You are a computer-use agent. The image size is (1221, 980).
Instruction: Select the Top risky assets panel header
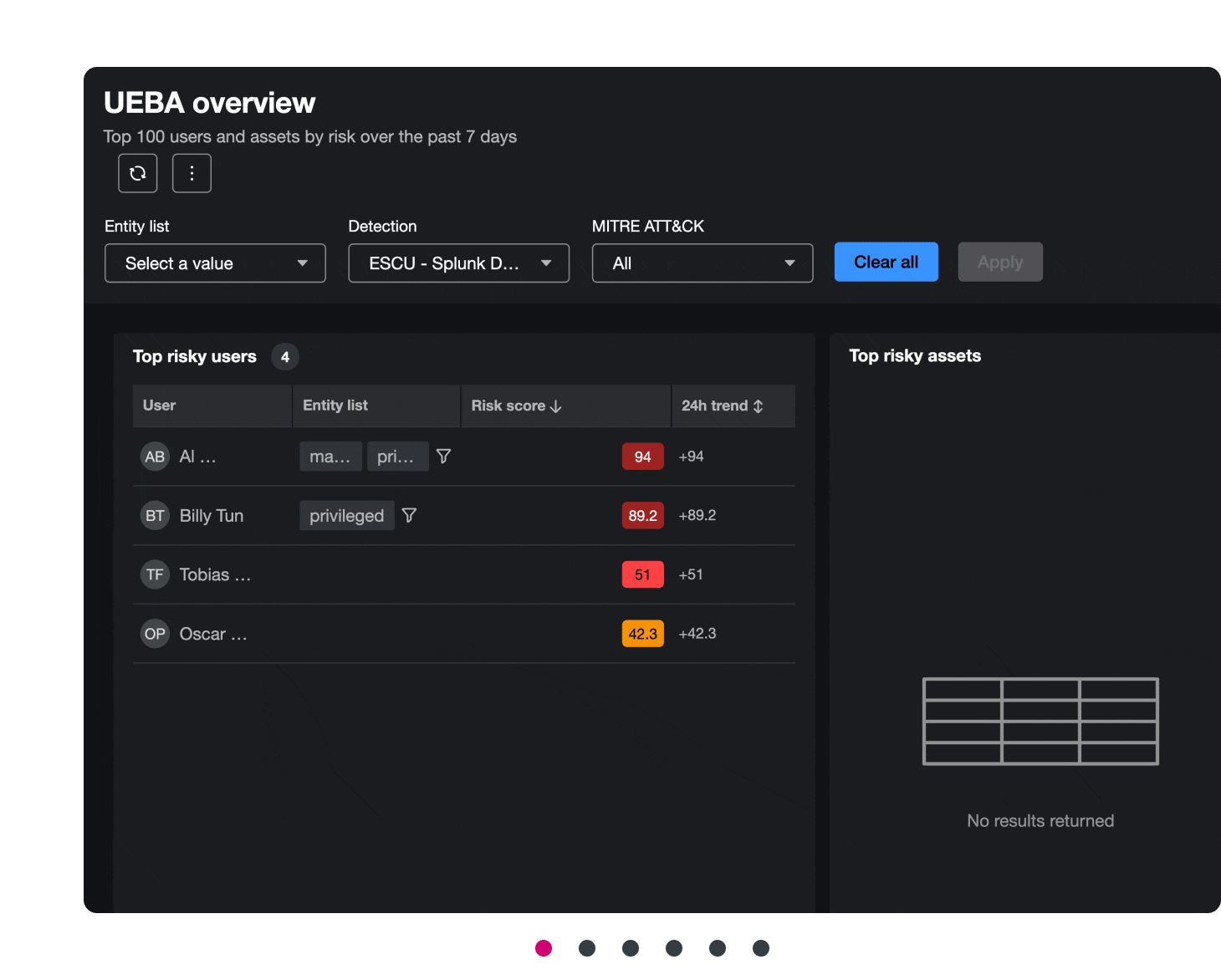(914, 355)
